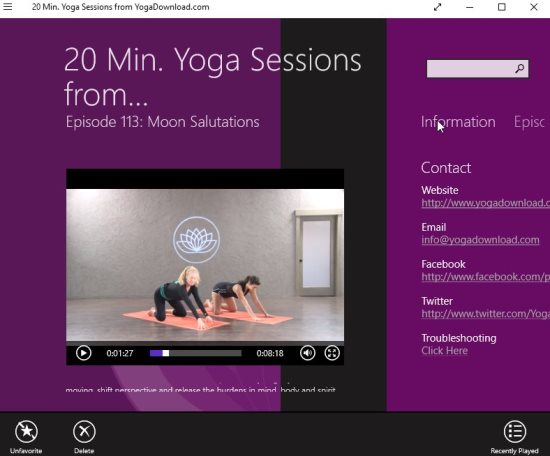Open the hamburger menu icon
550x456 pixels.
click(x=8, y=7)
